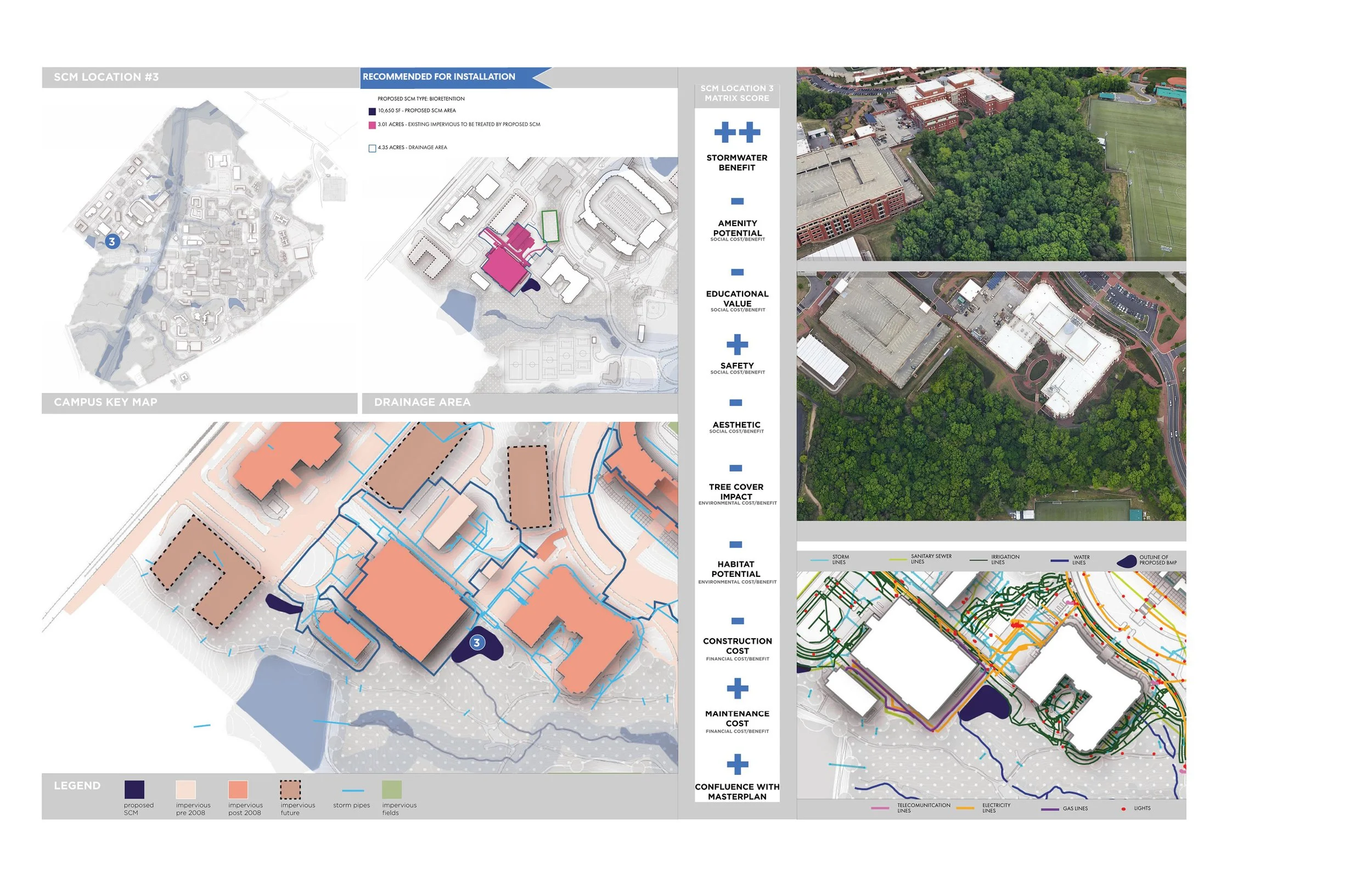Click the plus icon above Safety
Screen dimensions: 1372x888
coord(736,344)
